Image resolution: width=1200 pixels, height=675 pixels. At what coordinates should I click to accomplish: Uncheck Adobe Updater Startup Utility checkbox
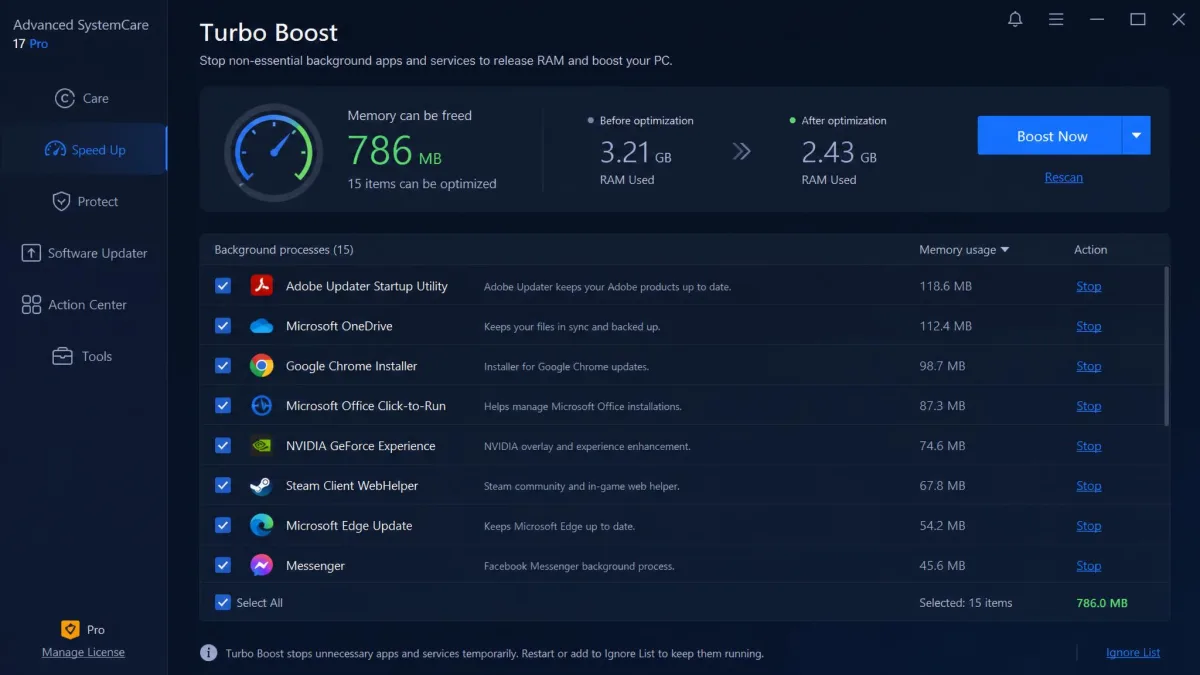(x=223, y=286)
